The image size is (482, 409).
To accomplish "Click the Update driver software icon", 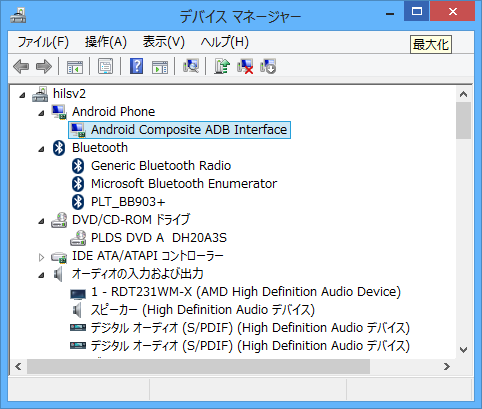I will pyautogui.click(x=222, y=66).
